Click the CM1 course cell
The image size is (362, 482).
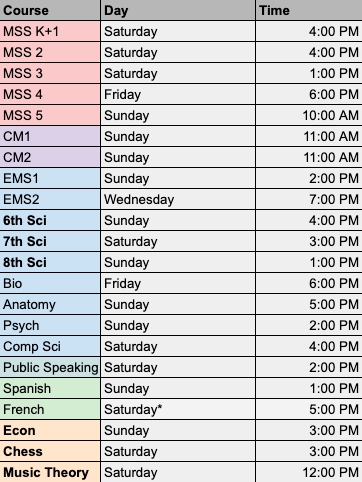[x=50, y=136]
